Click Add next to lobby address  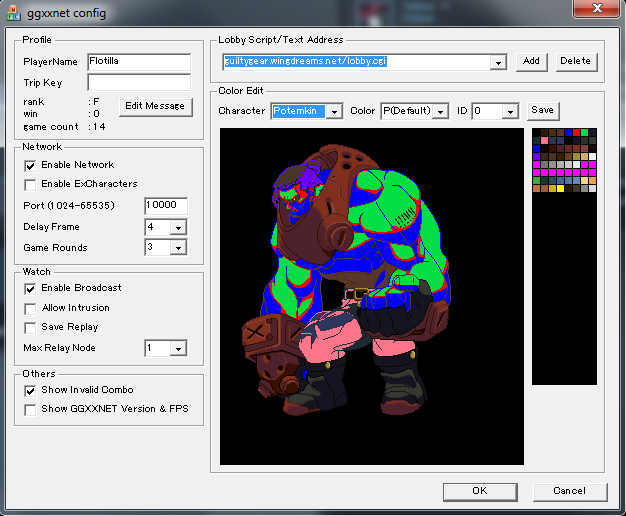[531, 62]
